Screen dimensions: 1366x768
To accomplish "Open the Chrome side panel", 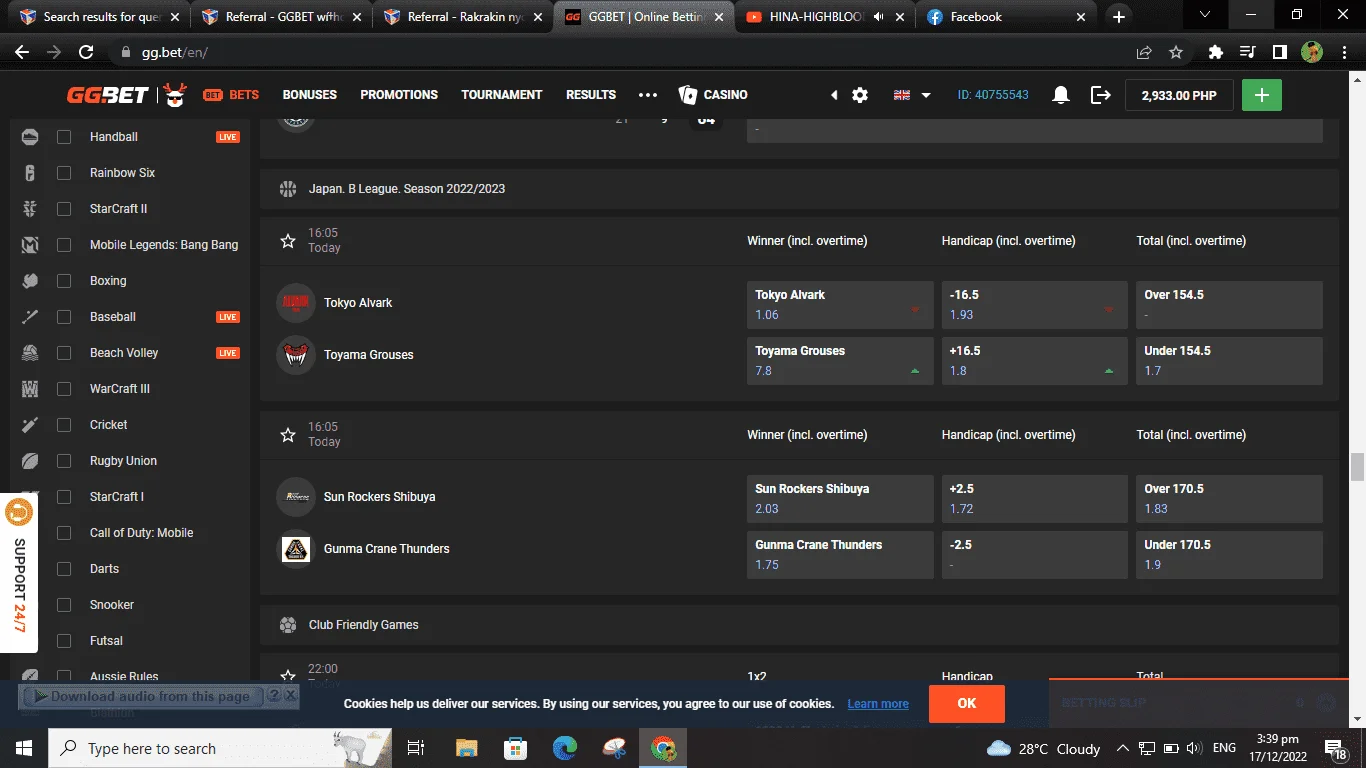I will click(x=1279, y=52).
